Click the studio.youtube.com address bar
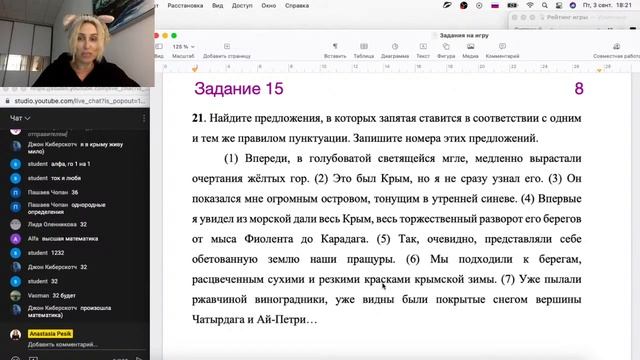The width and height of the screenshot is (640, 360). pos(79,101)
